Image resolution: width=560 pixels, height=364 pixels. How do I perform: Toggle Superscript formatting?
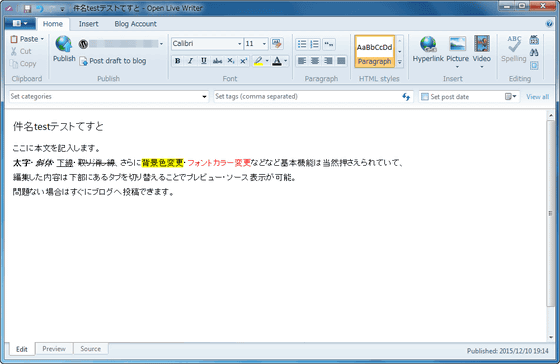pyautogui.click(x=244, y=61)
